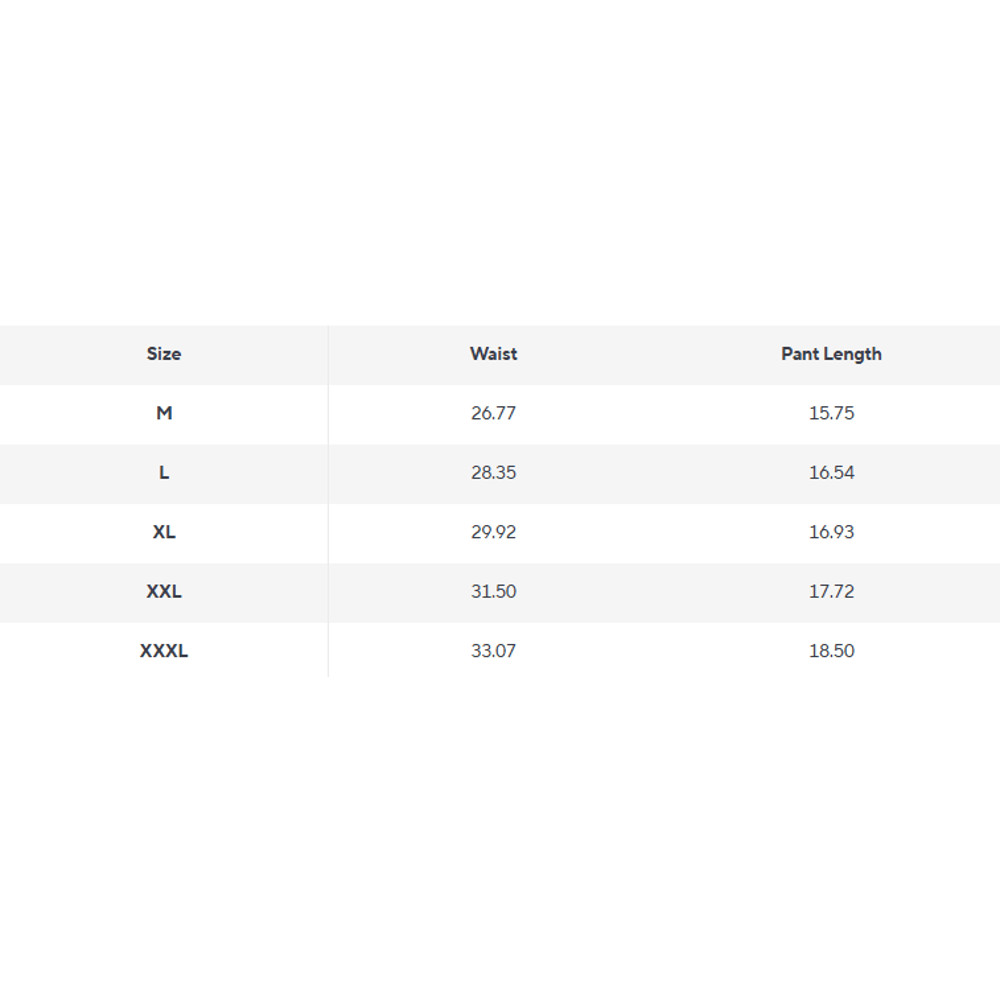Screen dimensions: 1000x1000
Task: Click the 18.50 pant length value
Action: (x=831, y=651)
